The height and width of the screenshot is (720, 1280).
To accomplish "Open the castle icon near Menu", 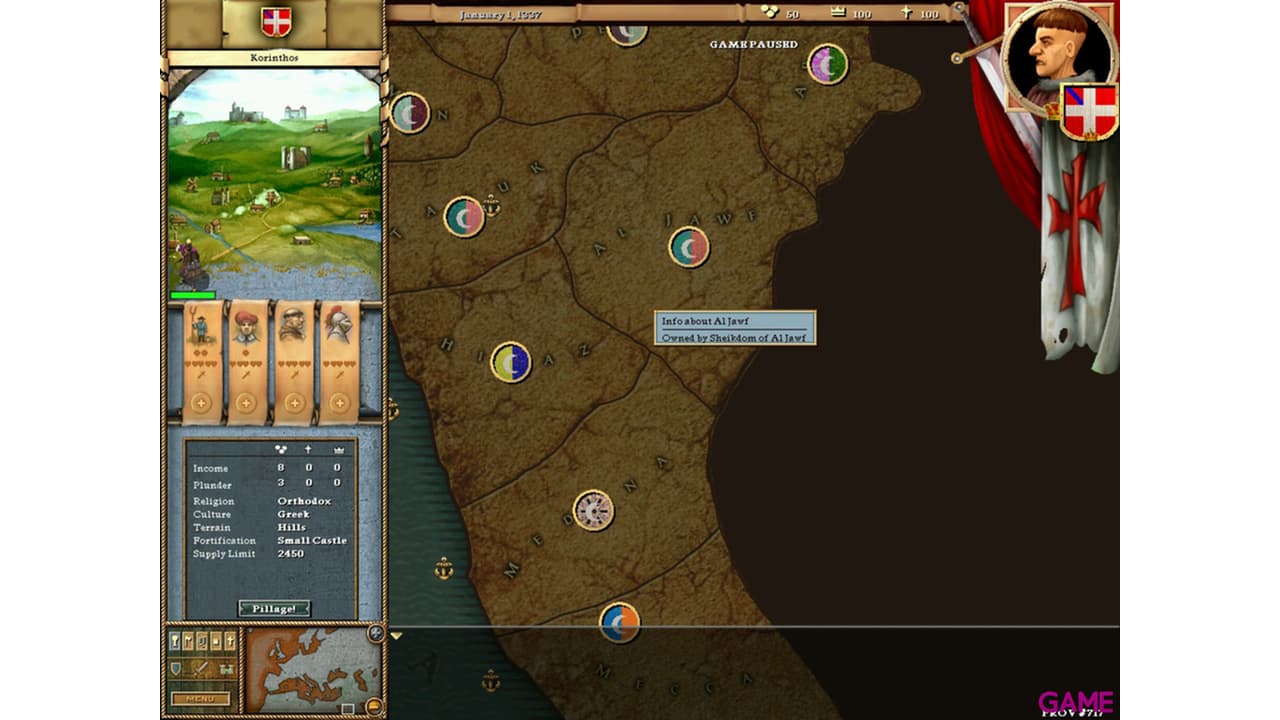I will (226, 668).
